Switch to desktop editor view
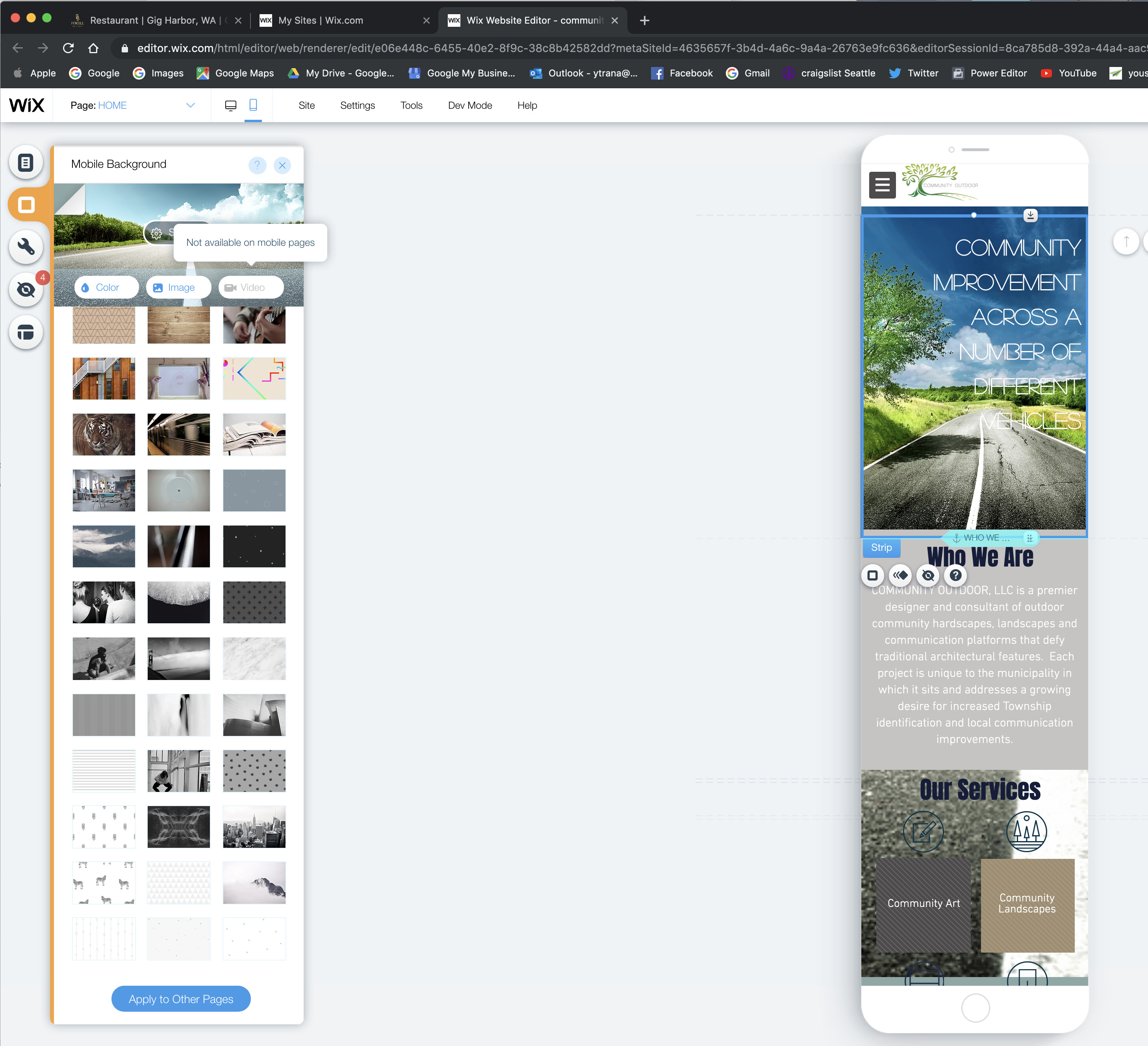The height and width of the screenshot is (1046, 1148). coord(231,106)
